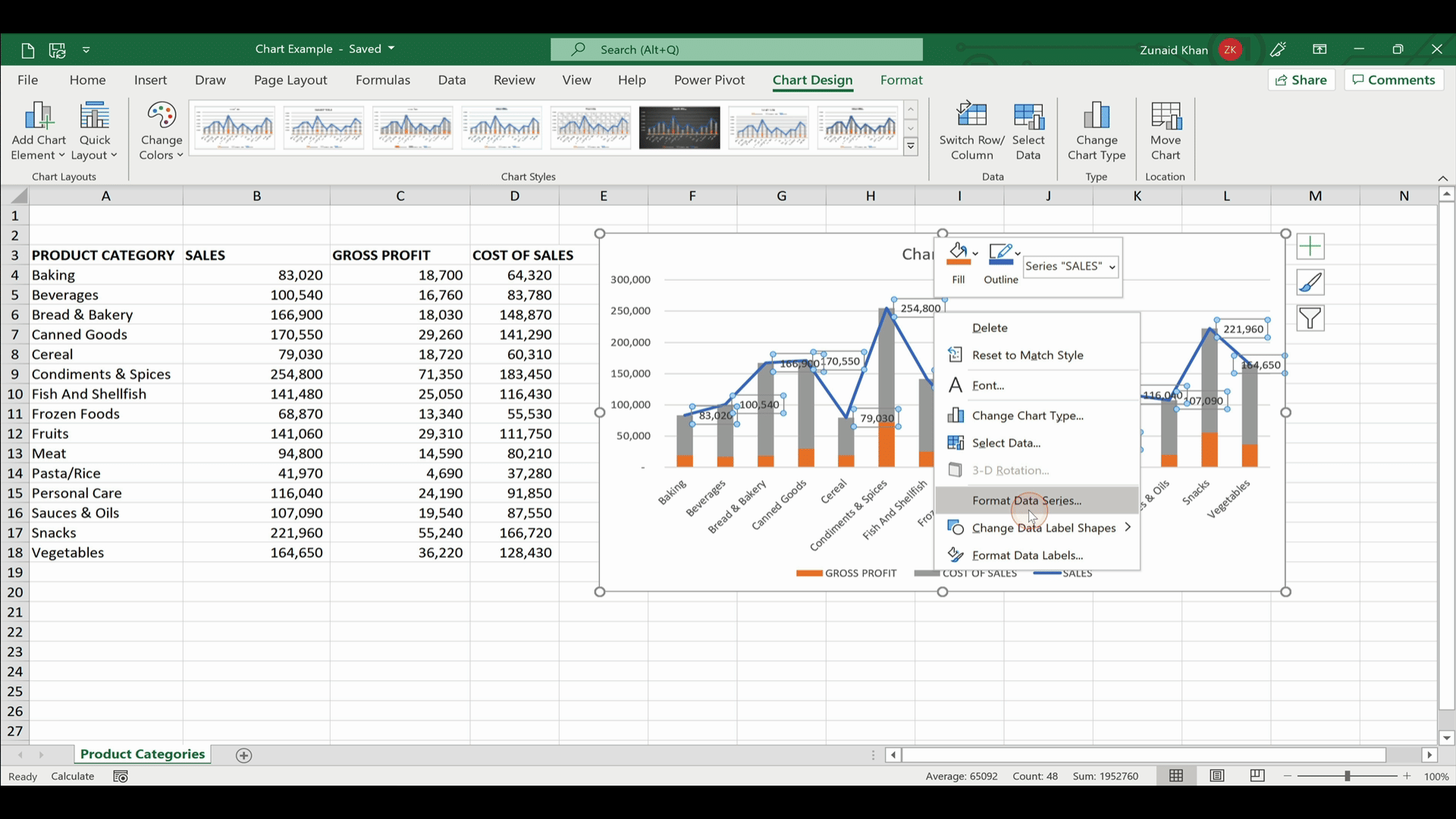Screen dimensions: 1456x819
Task: Click the vertical scrollbar down arrow
Action: pos(1446,738)
